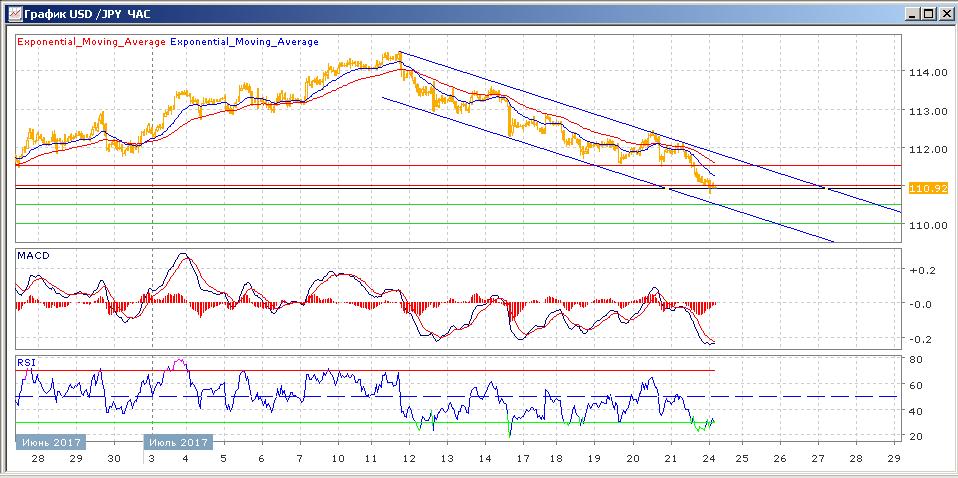
Task: Maximize the USD/JPY chart window
Action: [928, 13]
